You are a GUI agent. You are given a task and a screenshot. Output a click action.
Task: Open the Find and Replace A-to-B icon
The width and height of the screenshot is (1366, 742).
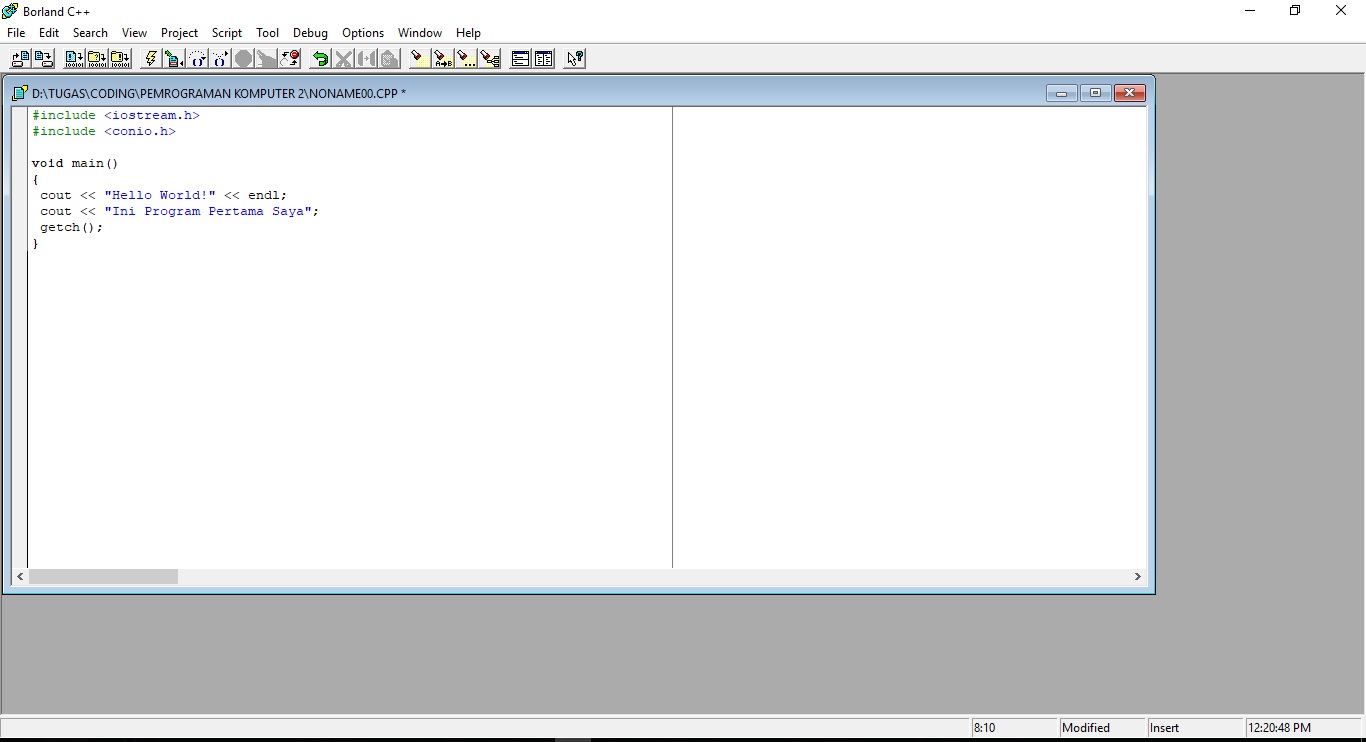(x=441, y=58)
